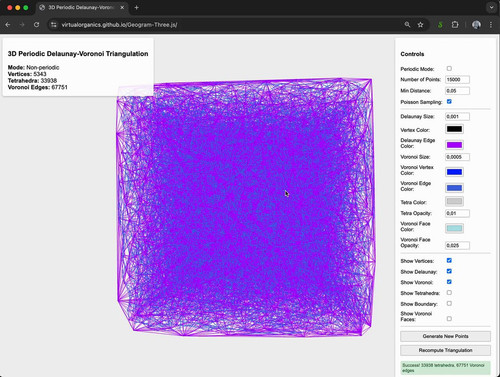The width and height of the screenshot is (500, 377).
Task: Go back using browser back arrow
Action: pos(8,25)
